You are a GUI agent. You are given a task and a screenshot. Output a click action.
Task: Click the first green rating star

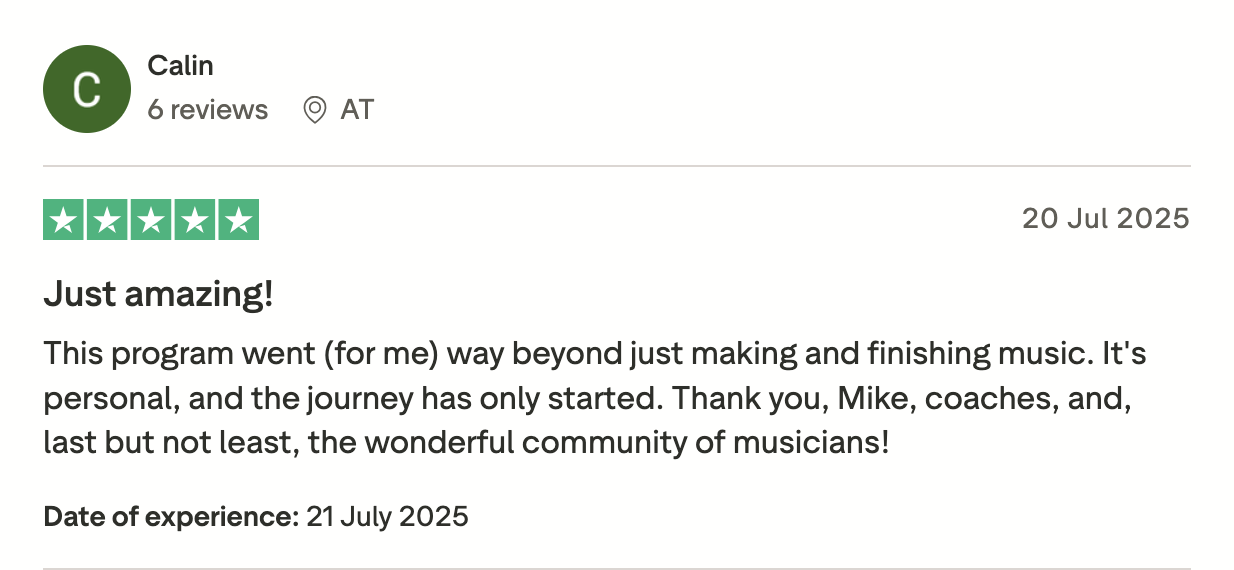(x=64, y=220)
